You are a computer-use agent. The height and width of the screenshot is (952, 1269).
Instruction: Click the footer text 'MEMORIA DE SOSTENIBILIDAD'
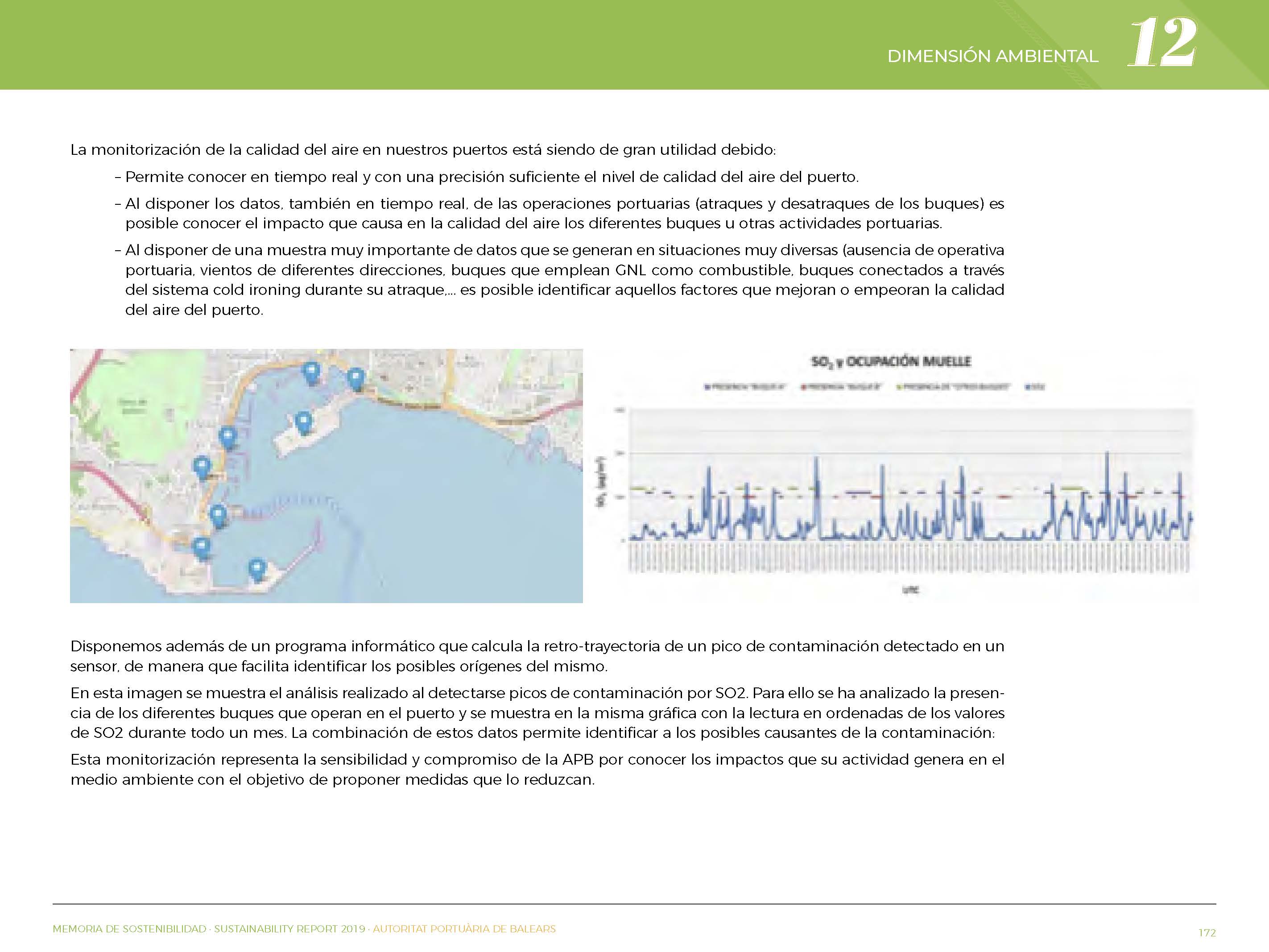click(129, 929)
